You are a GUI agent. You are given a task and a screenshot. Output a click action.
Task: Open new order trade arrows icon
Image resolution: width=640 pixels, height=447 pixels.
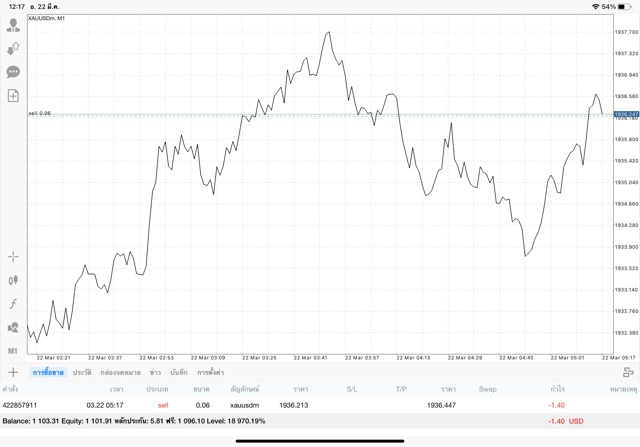tap(13, 48)
